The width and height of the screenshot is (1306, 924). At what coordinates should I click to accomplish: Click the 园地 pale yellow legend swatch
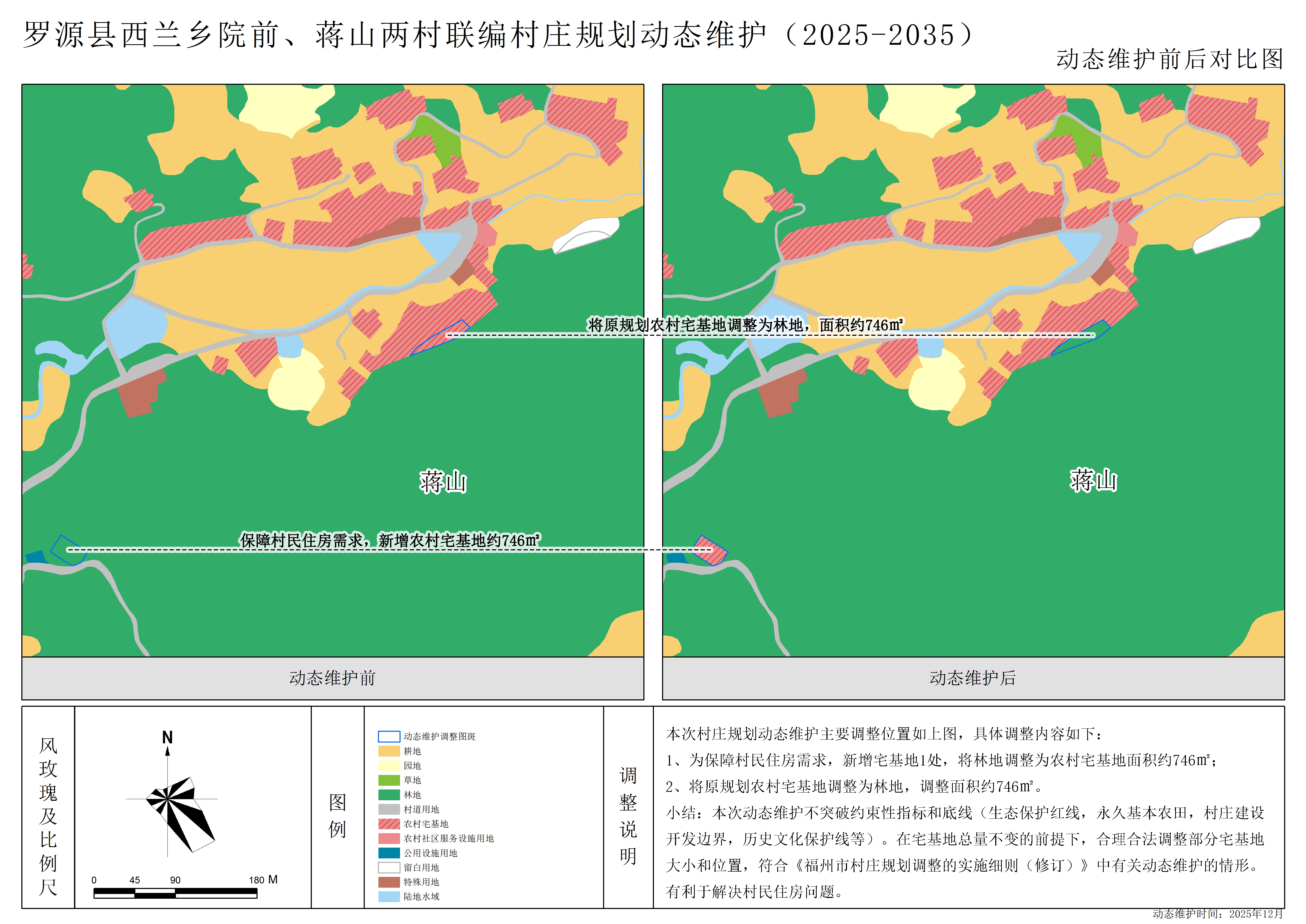pyautogui.click(x=389, y=766)
